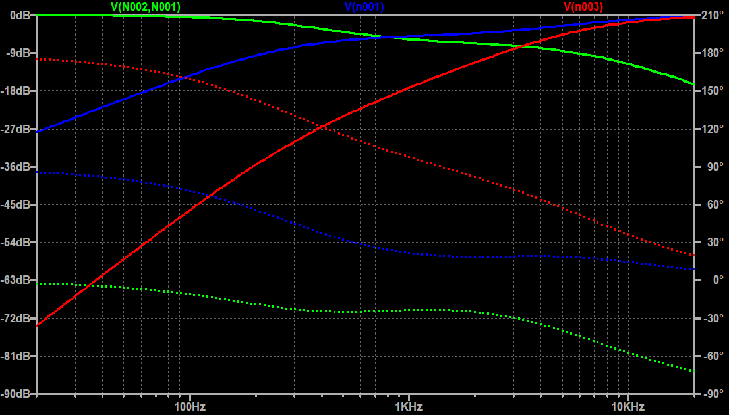Click the 100Hz frequency axis label
731x416 pixels.
tap(189, 407)
